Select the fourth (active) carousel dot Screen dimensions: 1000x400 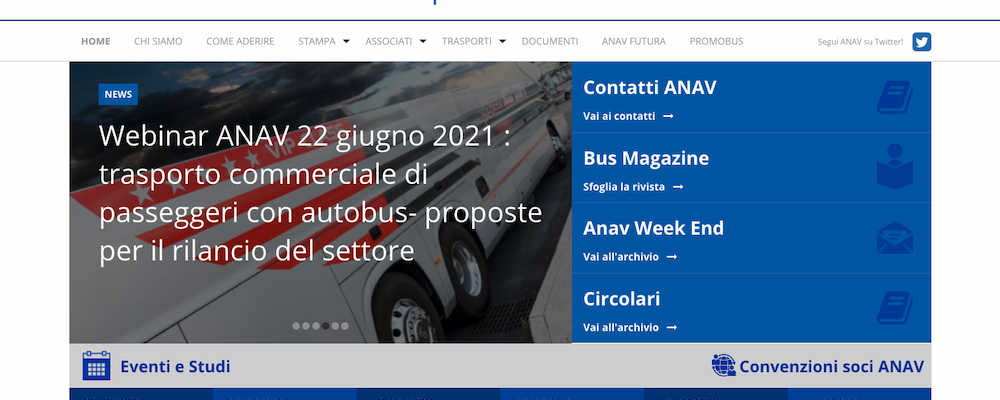pos(325,326)
